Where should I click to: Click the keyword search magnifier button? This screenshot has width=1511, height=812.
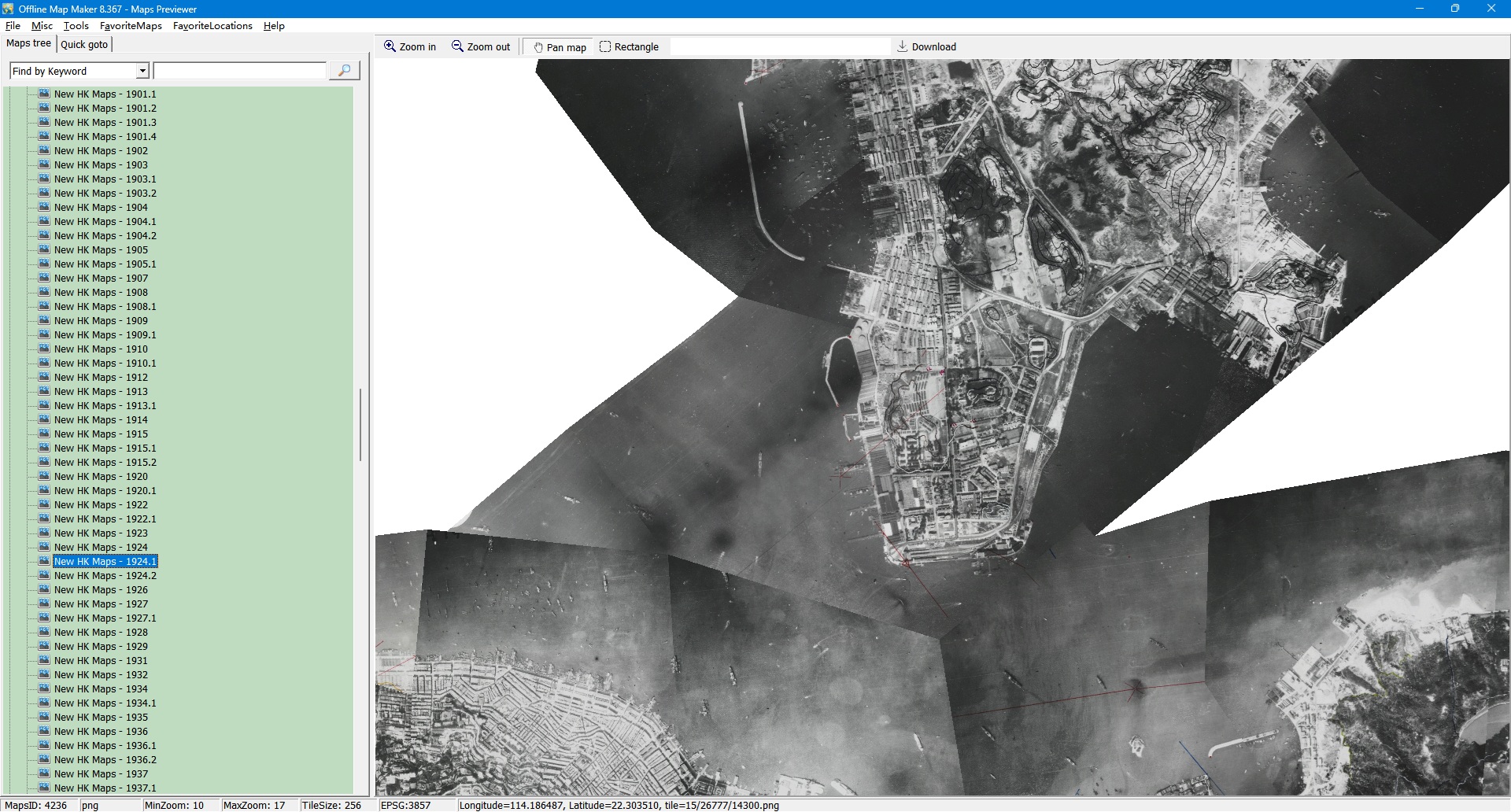(x=344, y=71)
